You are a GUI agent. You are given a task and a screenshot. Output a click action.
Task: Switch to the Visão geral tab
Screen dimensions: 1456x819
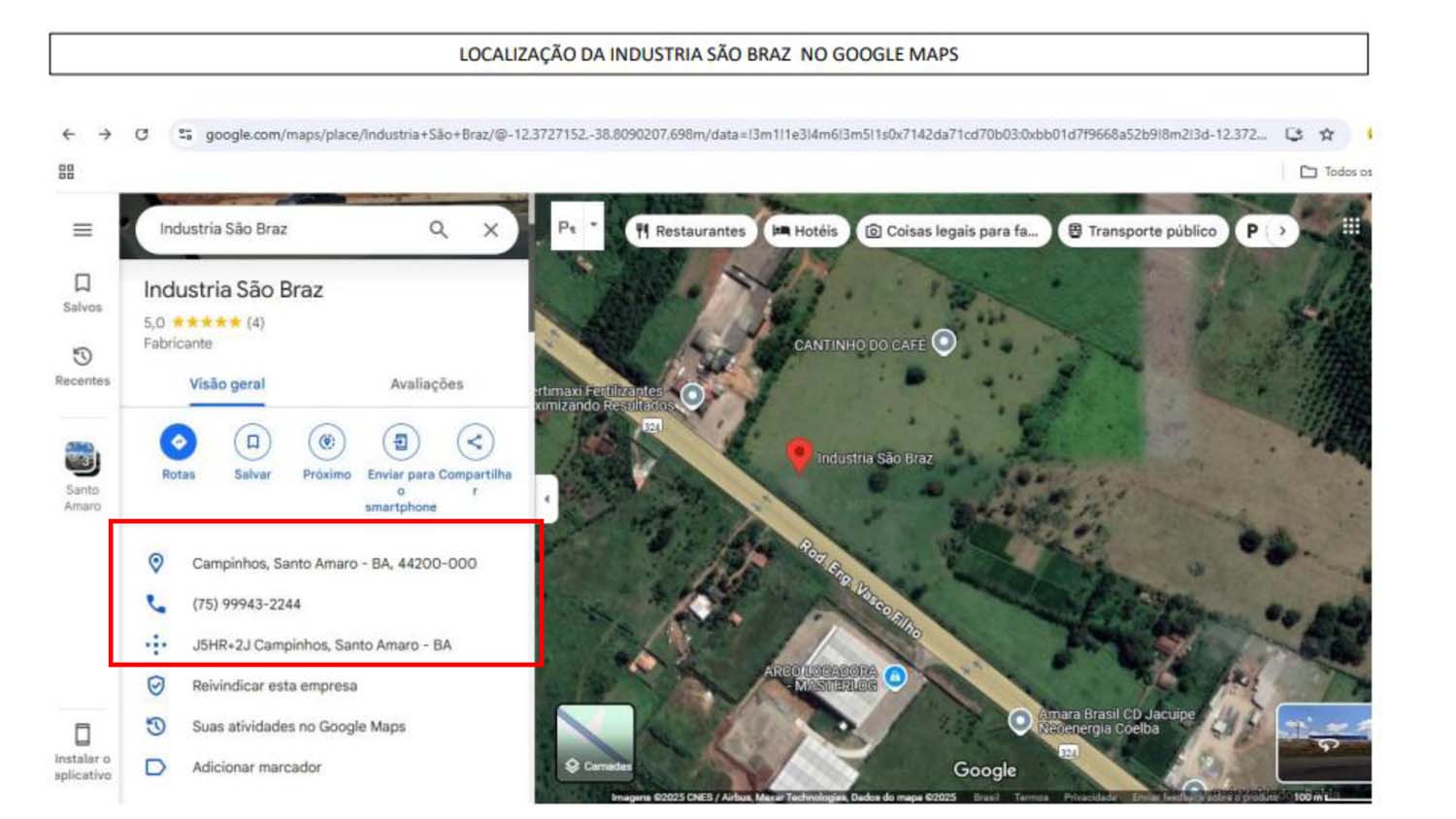click(x=227, y=384)
